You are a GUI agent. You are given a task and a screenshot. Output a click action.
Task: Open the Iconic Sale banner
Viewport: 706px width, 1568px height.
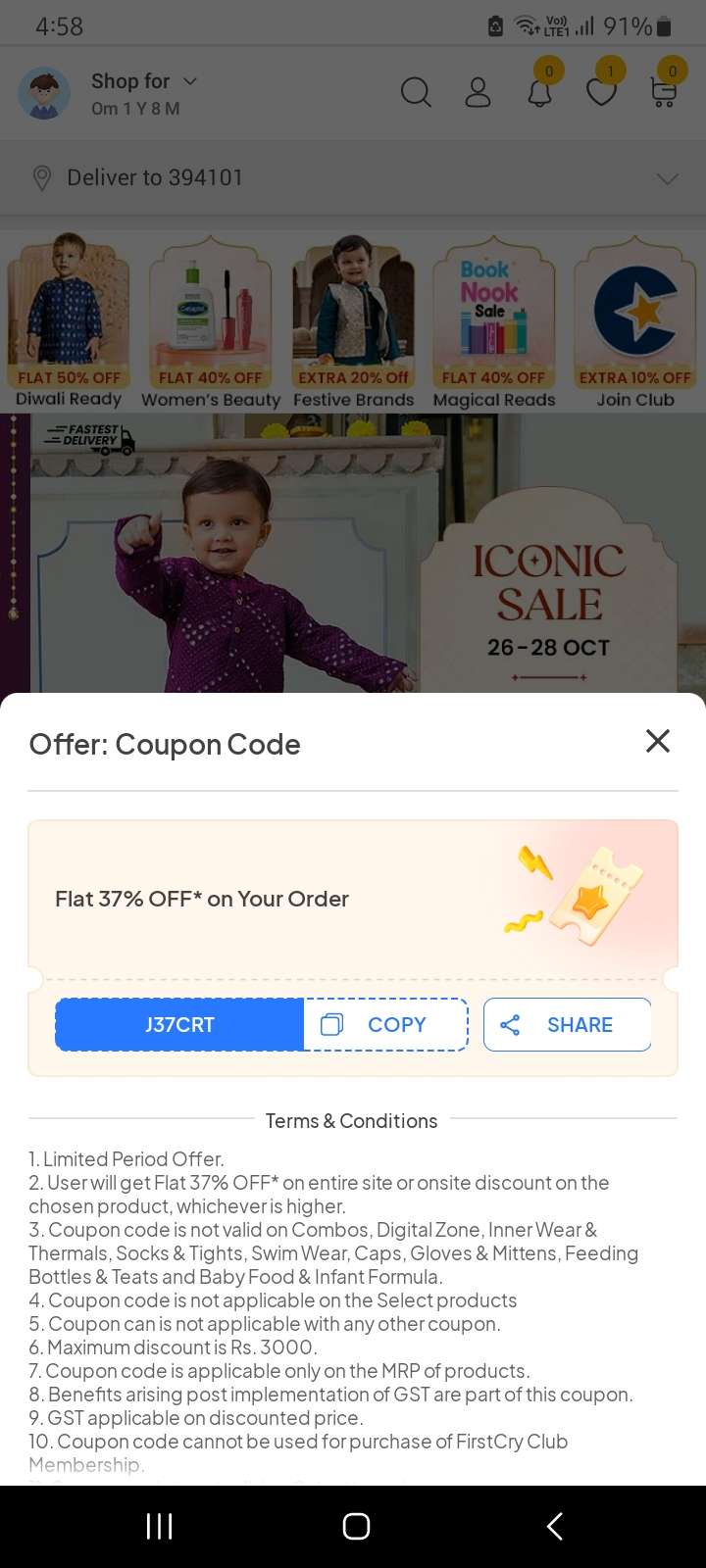pyautogui.click(x=353, y=554)
